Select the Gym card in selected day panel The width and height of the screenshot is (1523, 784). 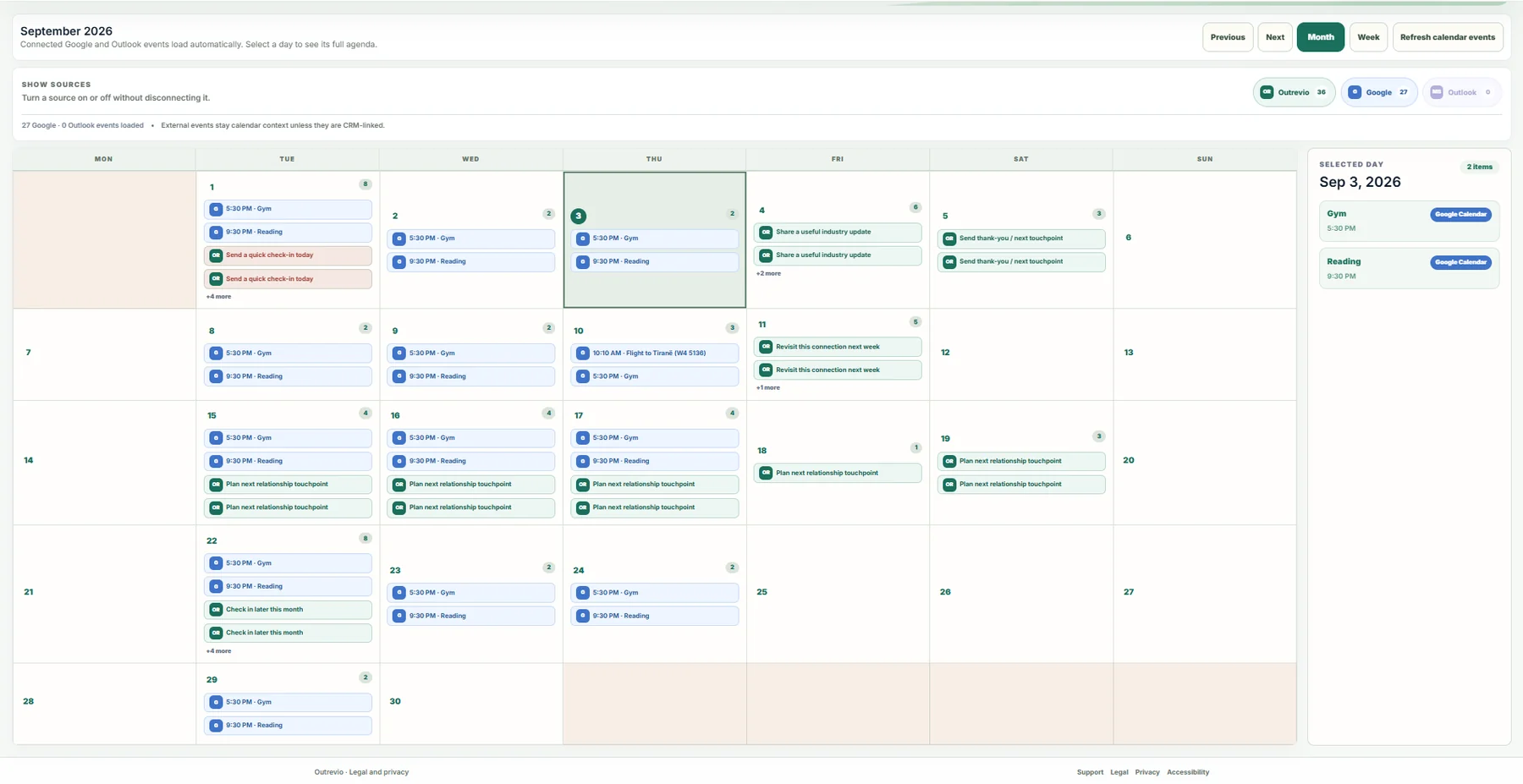coord(1409,221)
